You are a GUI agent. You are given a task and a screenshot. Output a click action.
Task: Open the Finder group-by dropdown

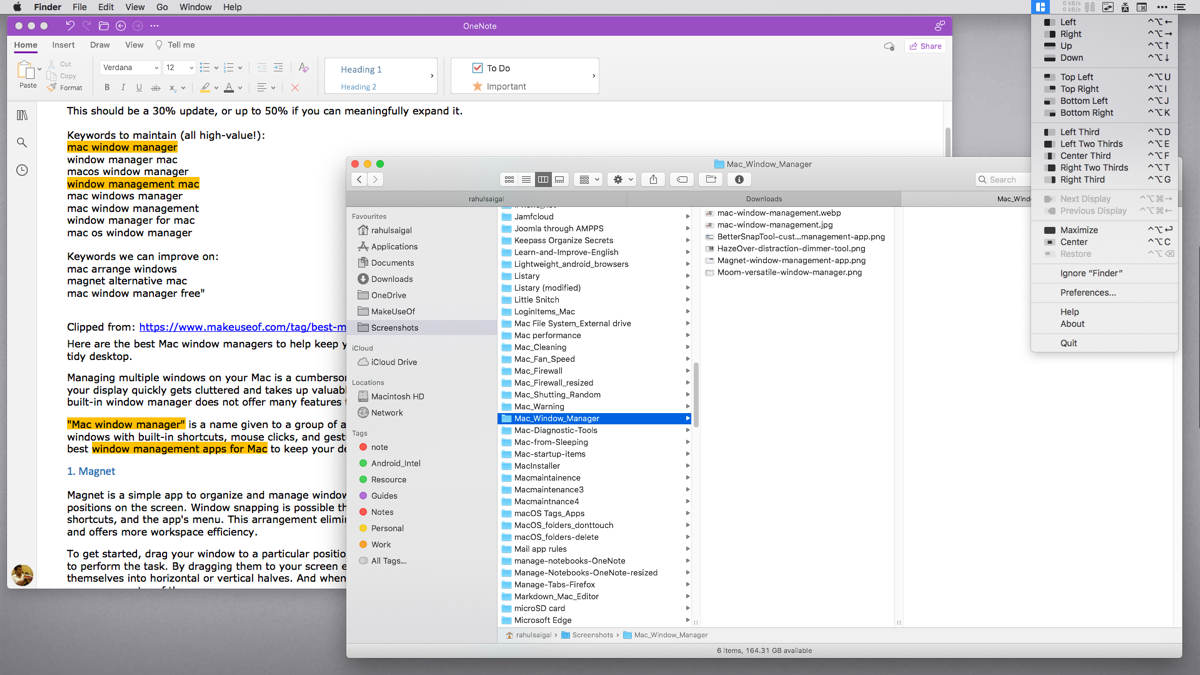[590, 180]
